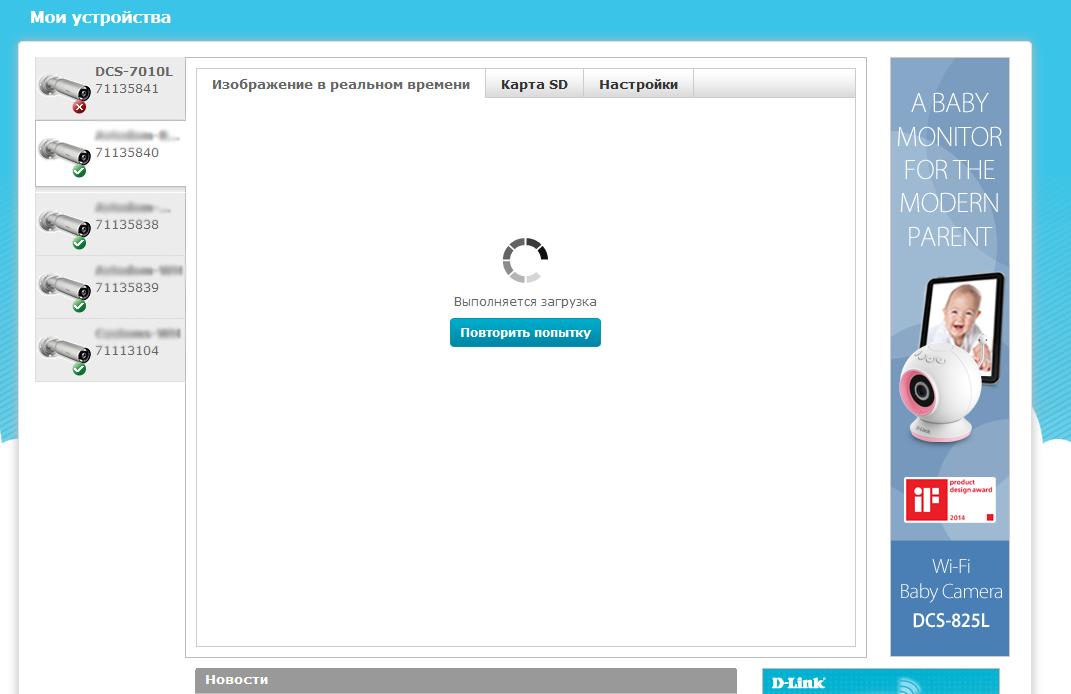The height and width of the screenshot is (694, 1071).
Task: Click the Новости section header
Action: 466,680
